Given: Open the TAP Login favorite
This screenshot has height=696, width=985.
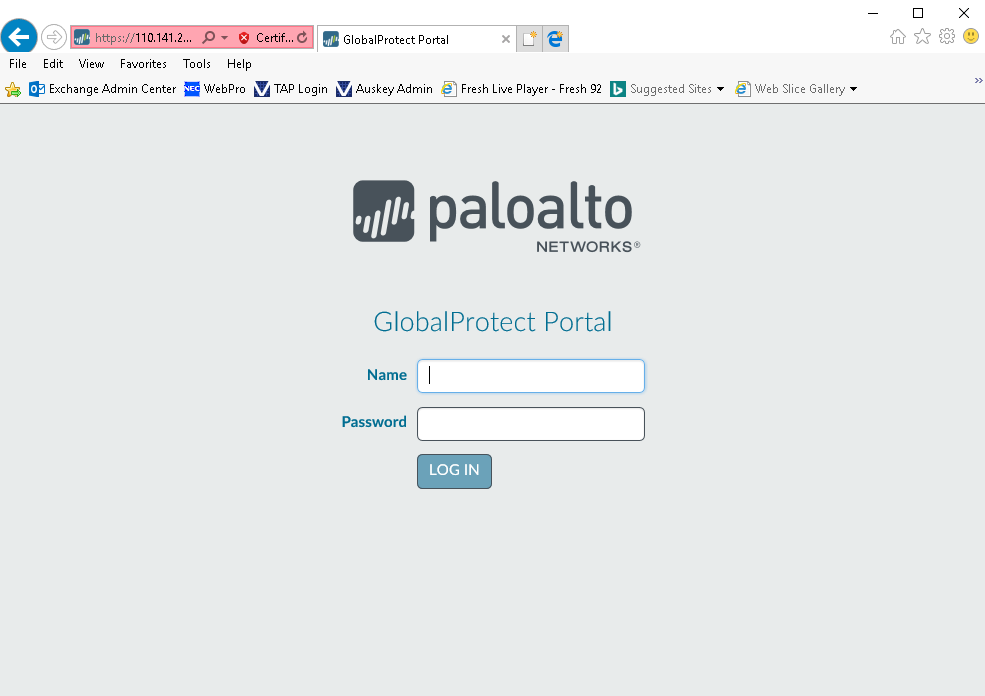Looking at the screenshot, I should pos(291,89).
